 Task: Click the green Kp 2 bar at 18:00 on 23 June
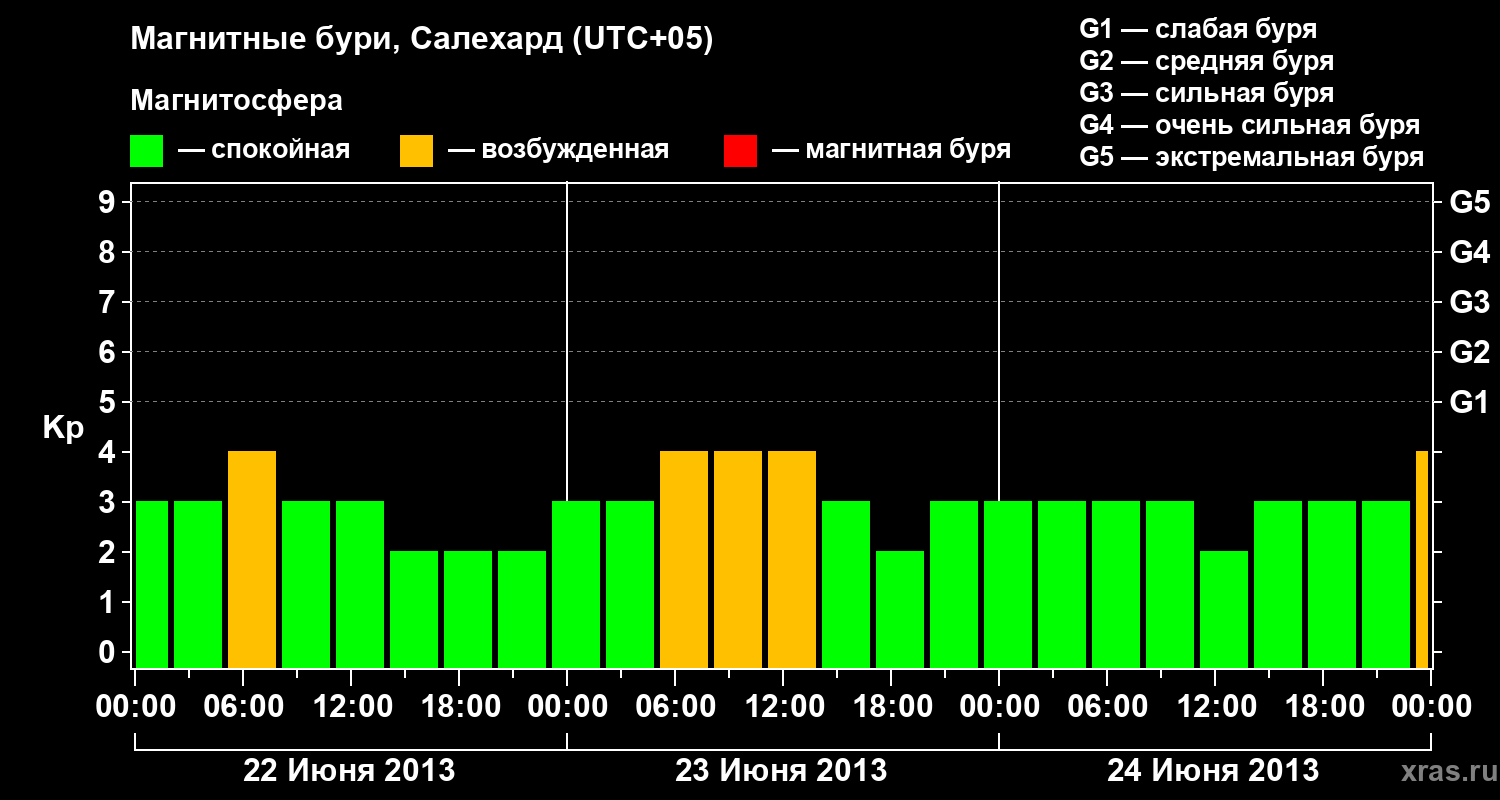900,610
